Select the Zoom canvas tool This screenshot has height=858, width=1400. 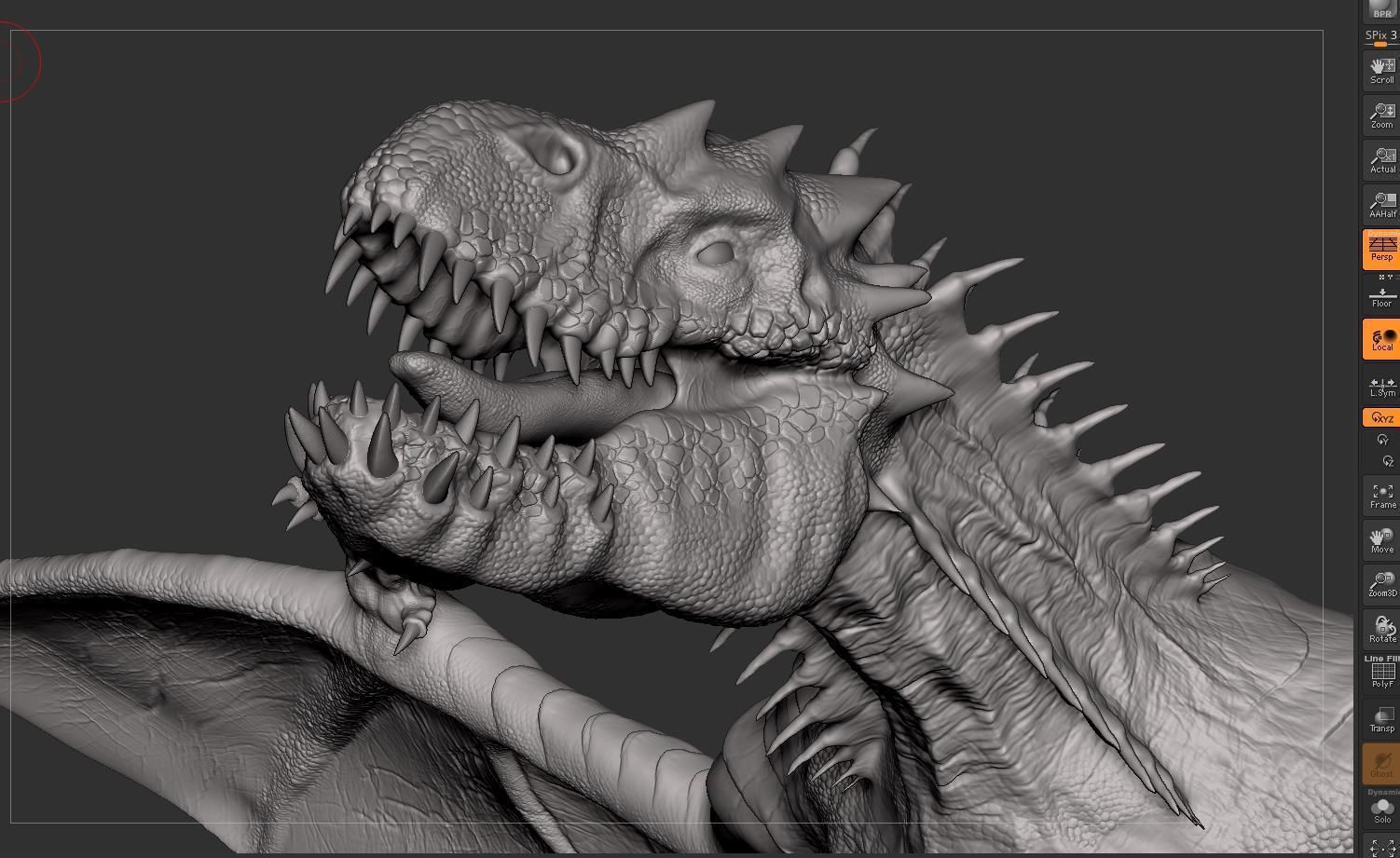click(1381, 116)
